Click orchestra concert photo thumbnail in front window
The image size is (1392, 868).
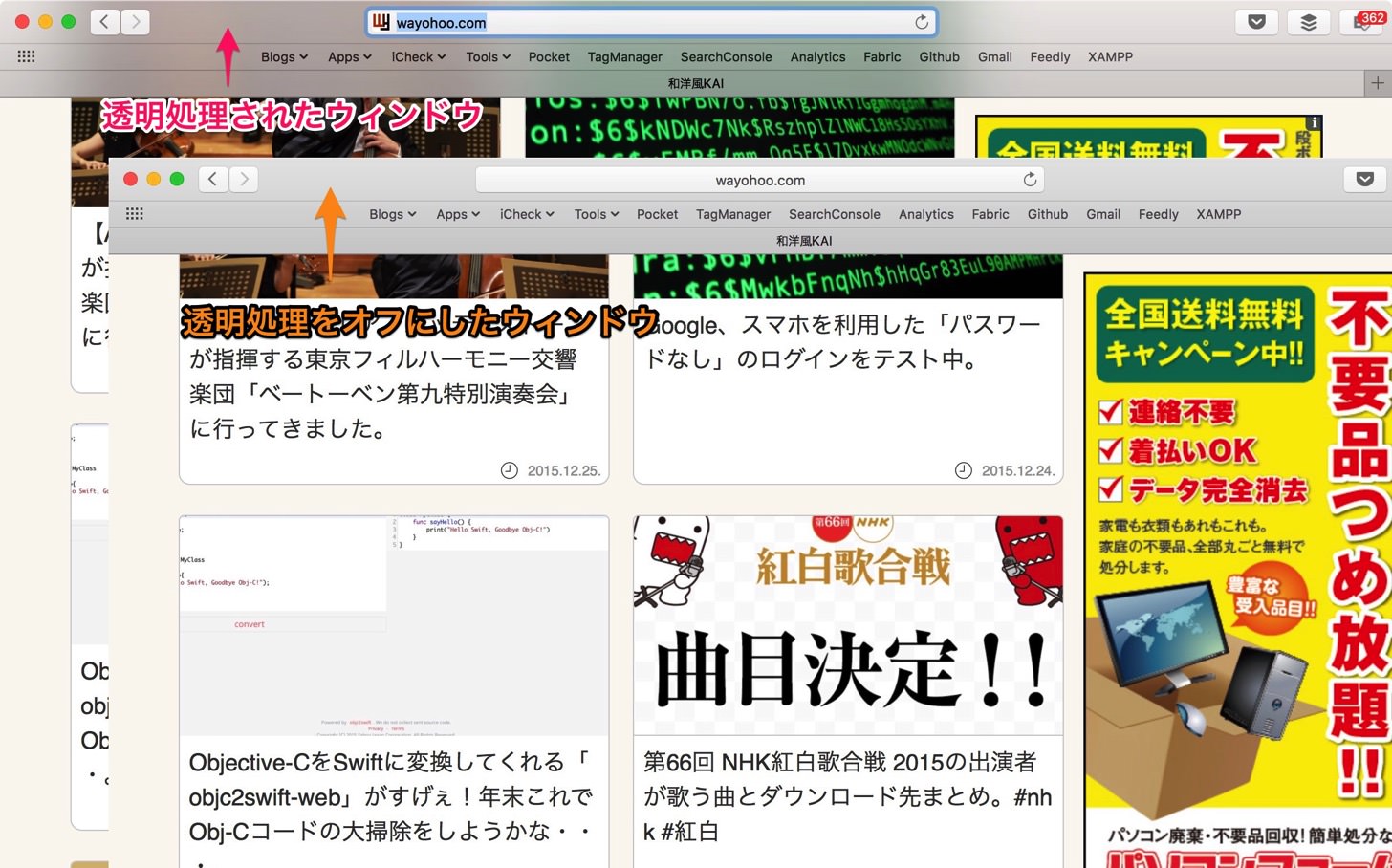tap(394, 276)
